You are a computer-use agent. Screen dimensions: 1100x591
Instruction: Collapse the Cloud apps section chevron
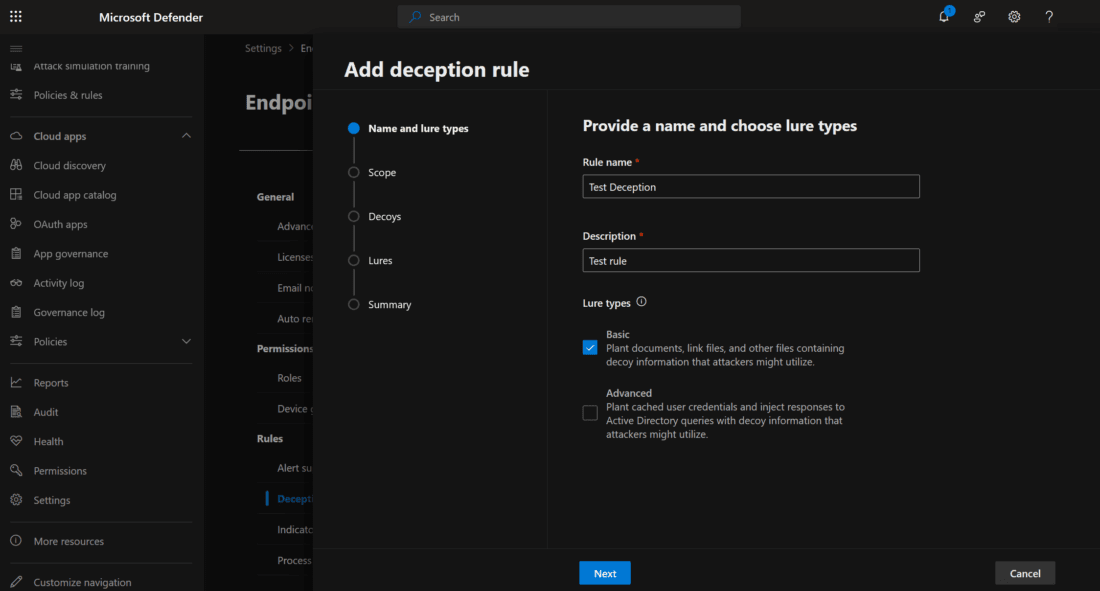186,135
